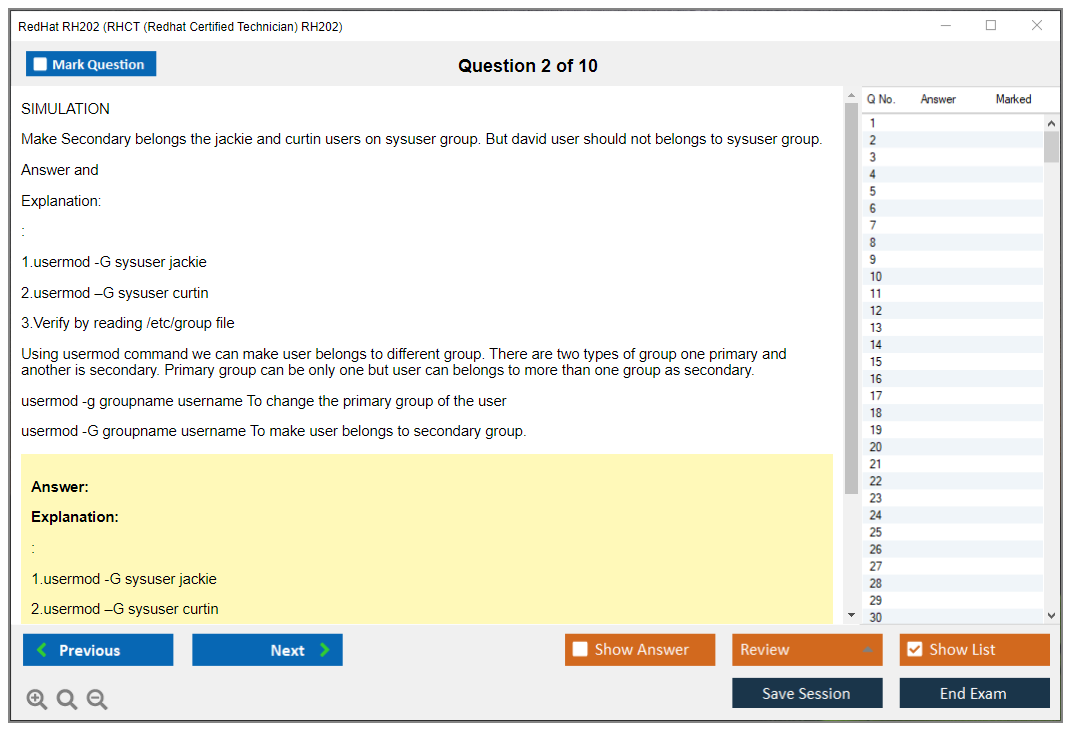Click the zoom in magnifier icon
The height and width of the screenshot is (735, 1075).
37,700
